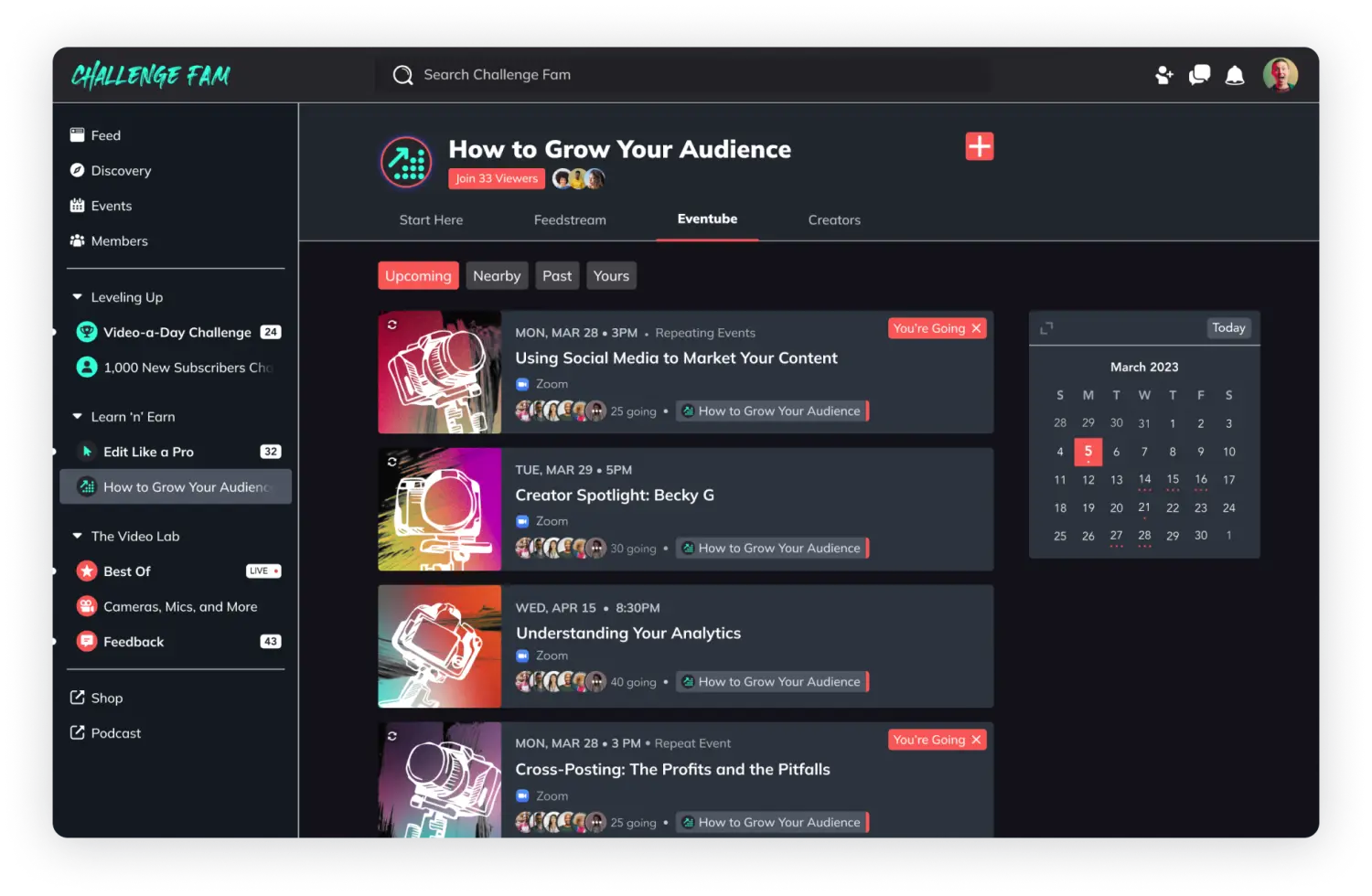Click the search magnifier icon
The width and height of the screenshot is (1372, 896).
402,75
